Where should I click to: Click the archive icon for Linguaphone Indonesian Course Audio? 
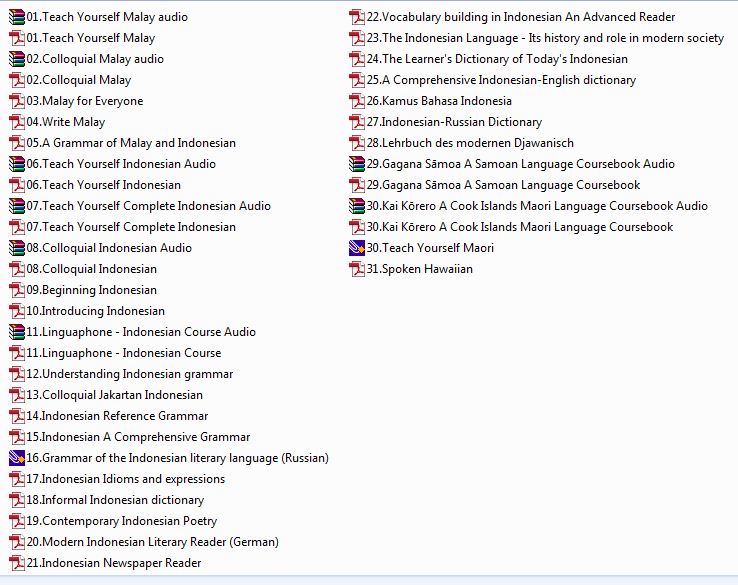[x=17, y=332]
